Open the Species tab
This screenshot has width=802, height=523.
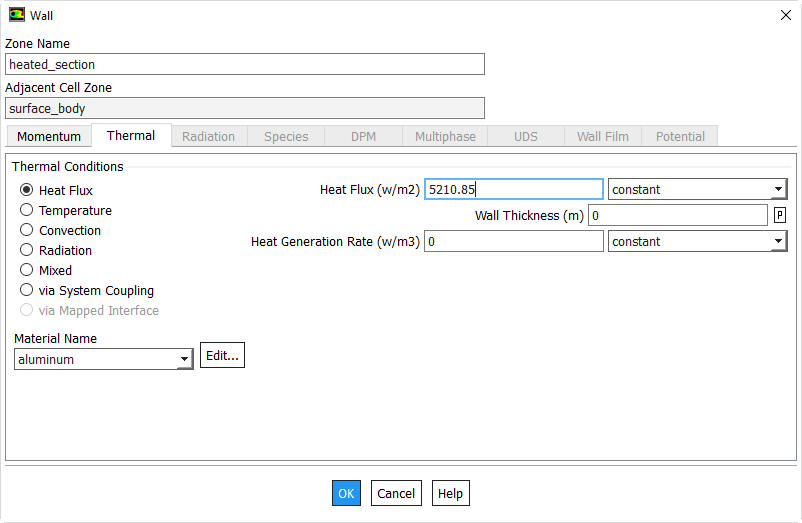(286, 137)
